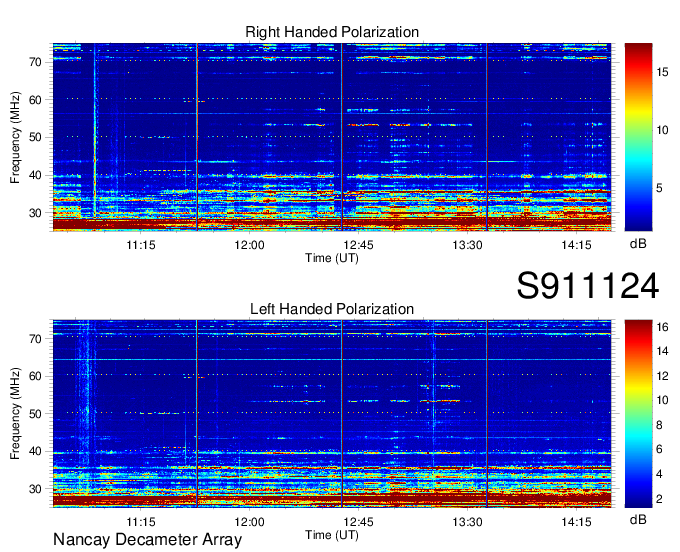Click the 10 label on Right Handed colorbar
Image resolution: width=680 pixels, height=552 pixels.
click(662, 130)
